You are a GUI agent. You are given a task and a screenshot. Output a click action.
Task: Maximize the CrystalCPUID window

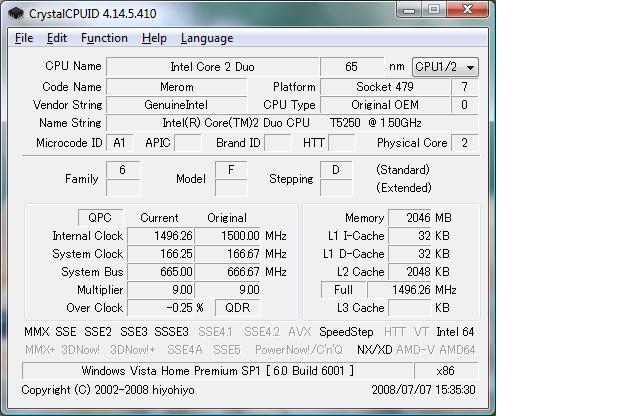[x=433, y=10]
